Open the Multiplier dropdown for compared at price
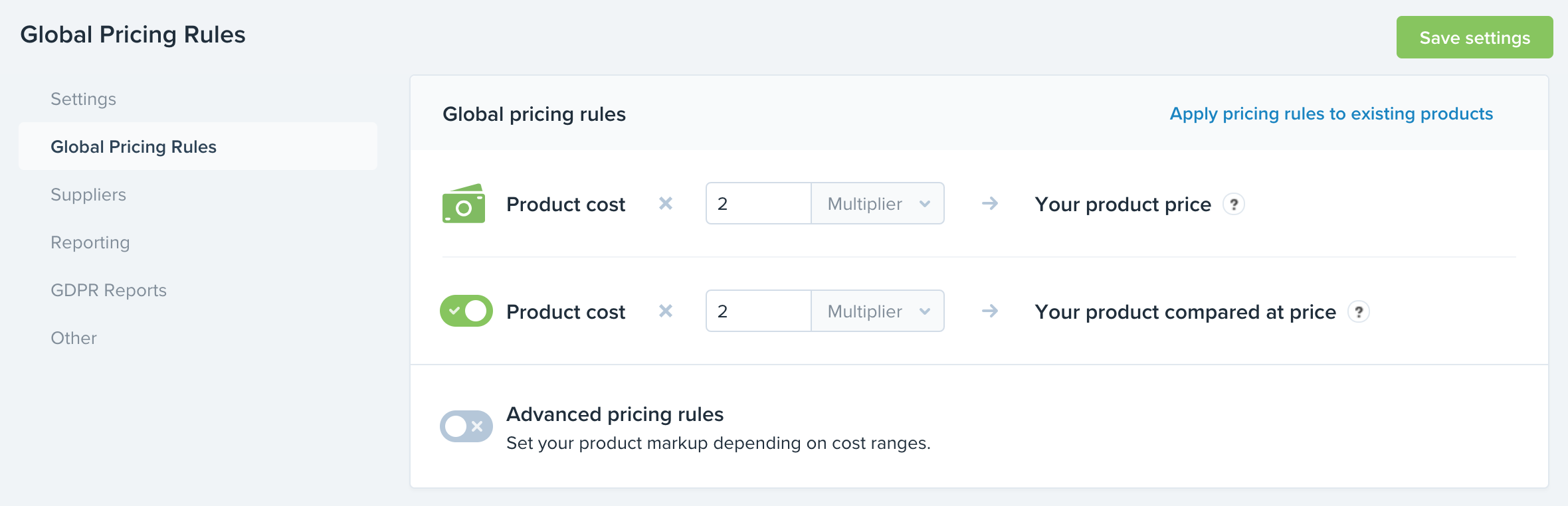 tap(877, 311)
